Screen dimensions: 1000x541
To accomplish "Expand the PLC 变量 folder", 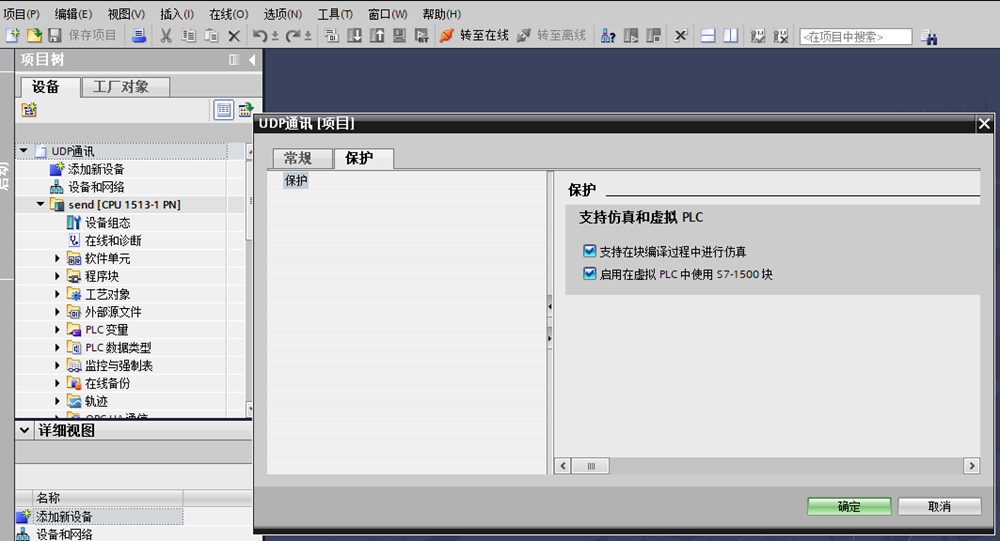I will 58,330.
